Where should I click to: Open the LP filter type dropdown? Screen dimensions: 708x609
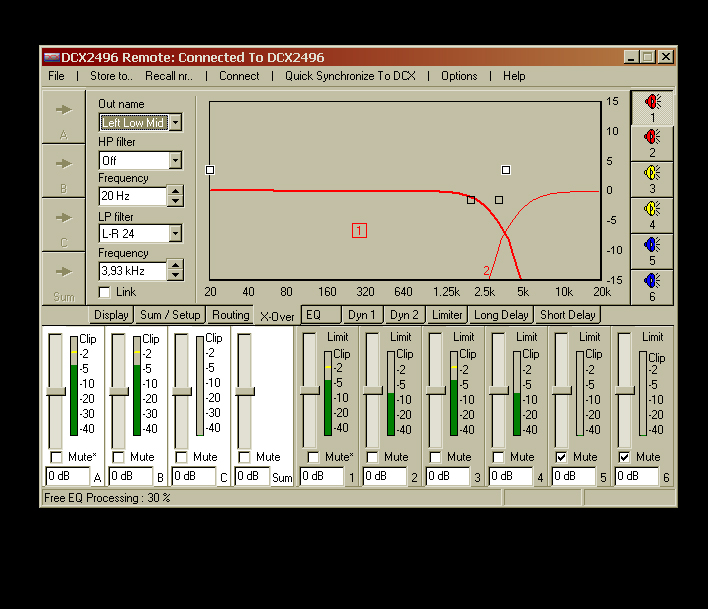coord(175,233)
